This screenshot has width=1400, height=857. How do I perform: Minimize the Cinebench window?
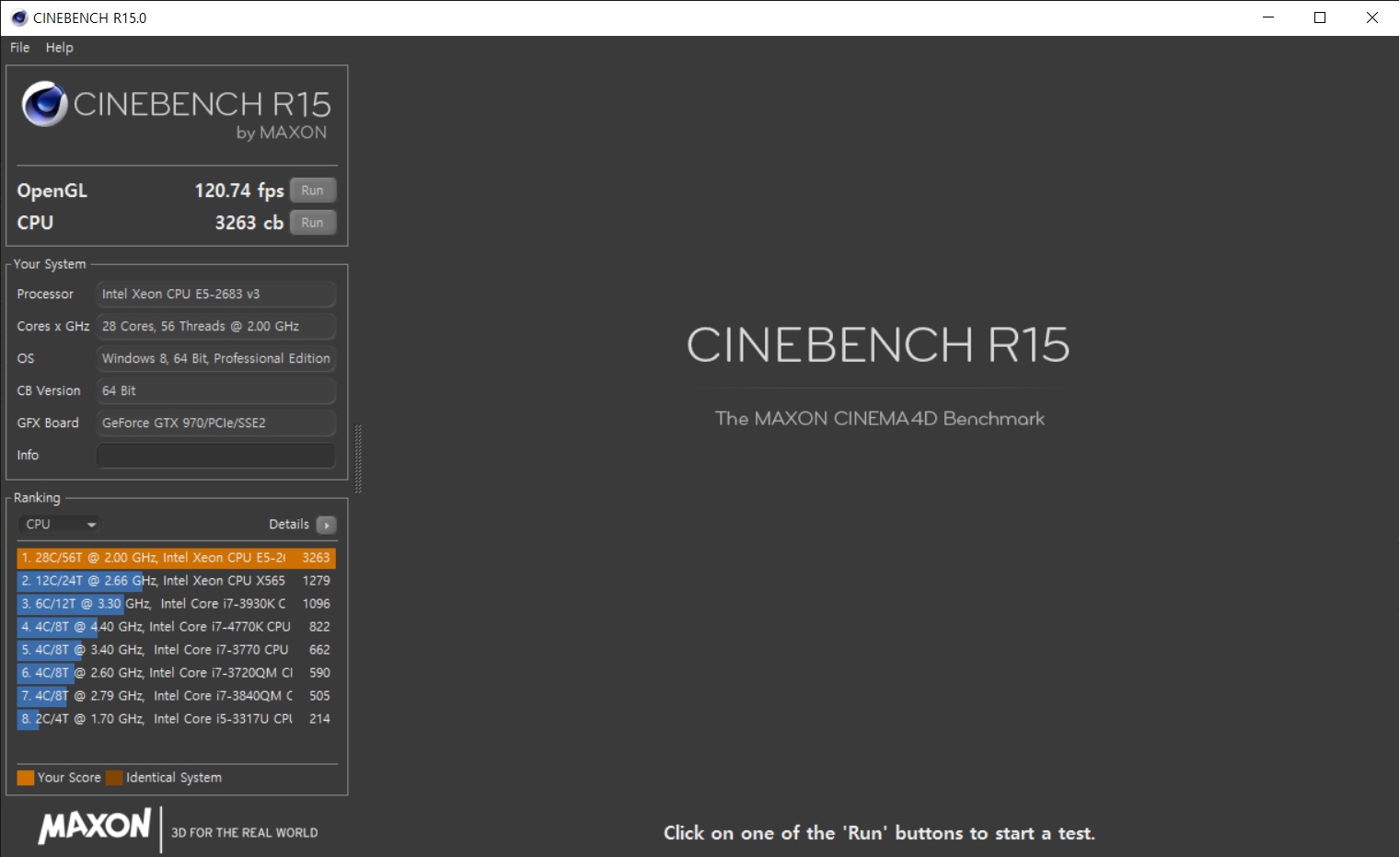tap(1268, 17)
